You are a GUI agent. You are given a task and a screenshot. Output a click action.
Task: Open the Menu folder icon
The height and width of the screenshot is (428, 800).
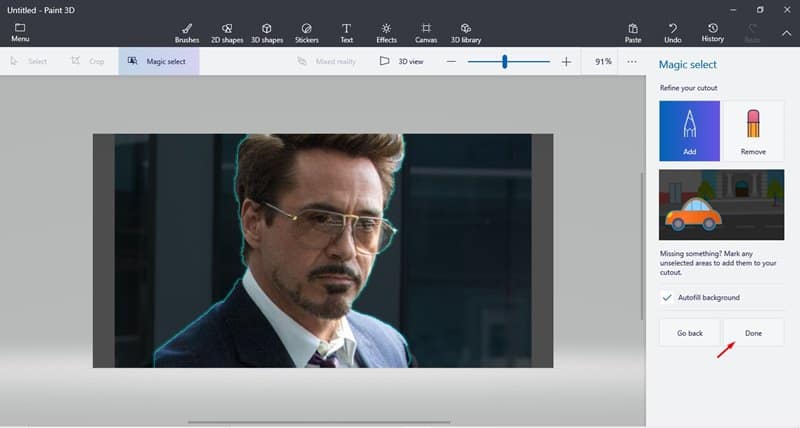(x=20, y=32)
